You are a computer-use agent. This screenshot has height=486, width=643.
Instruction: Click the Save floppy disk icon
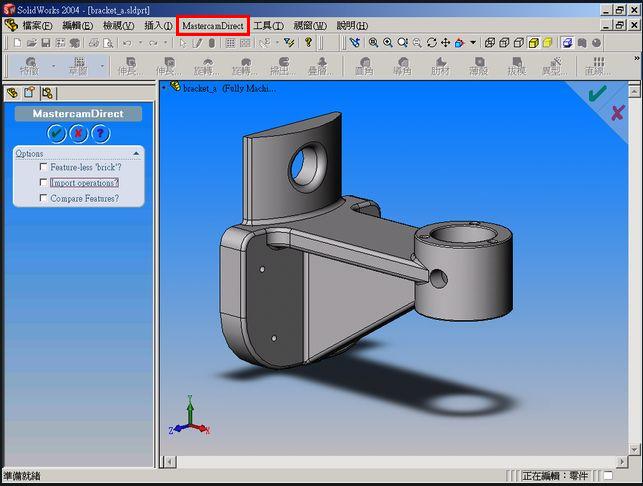(46, 43)
